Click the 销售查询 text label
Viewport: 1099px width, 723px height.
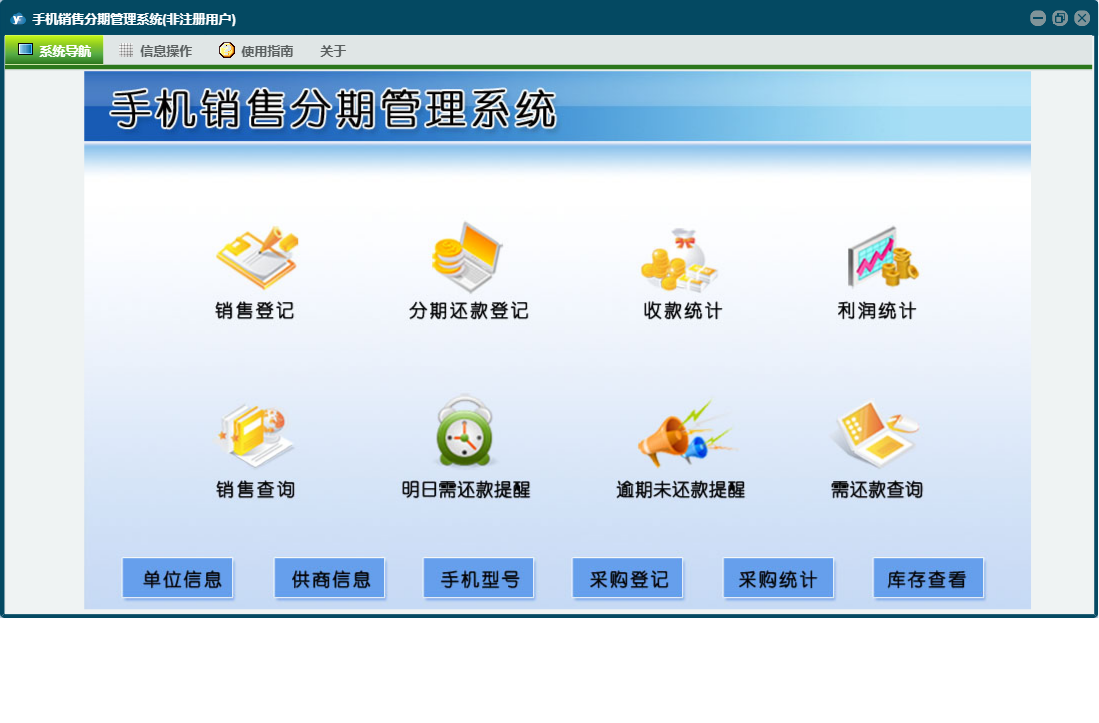tap(255, 489)
